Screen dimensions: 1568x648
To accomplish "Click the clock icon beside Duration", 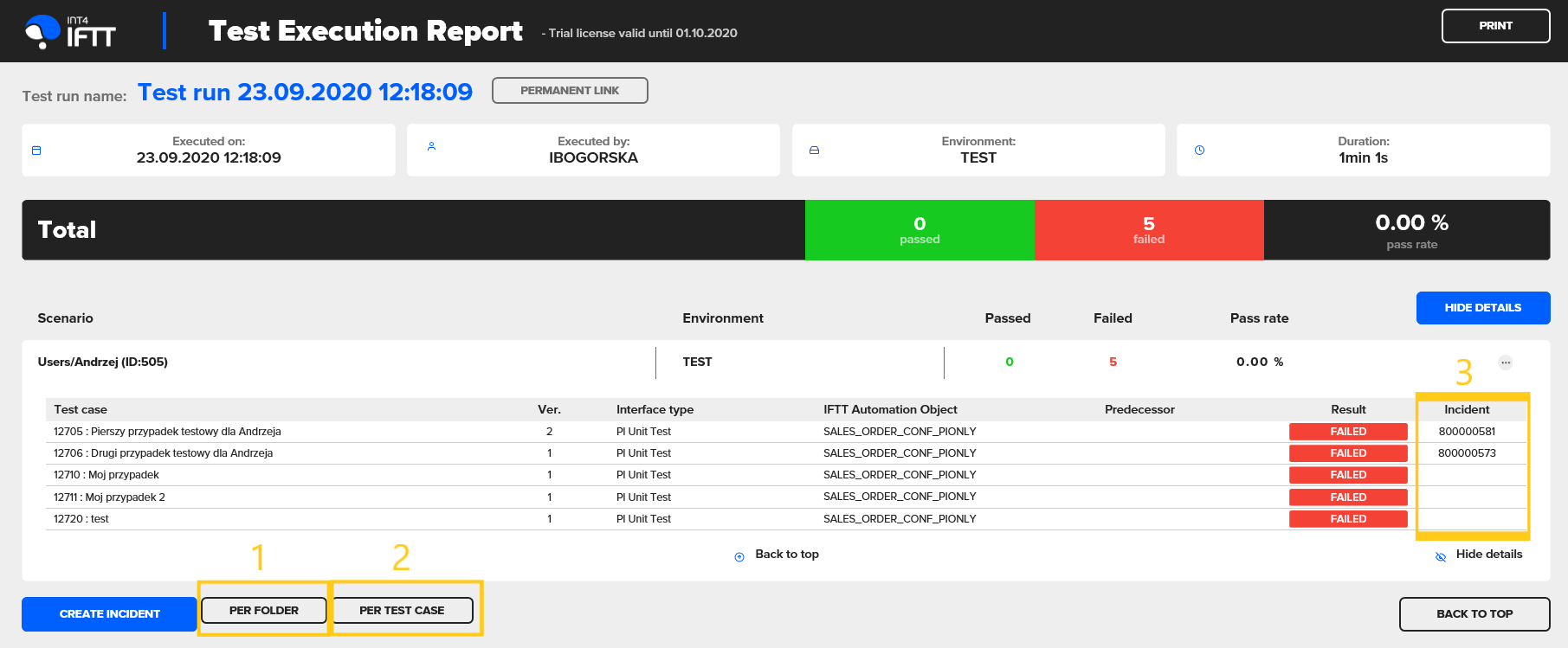I will pos(1199,151).
